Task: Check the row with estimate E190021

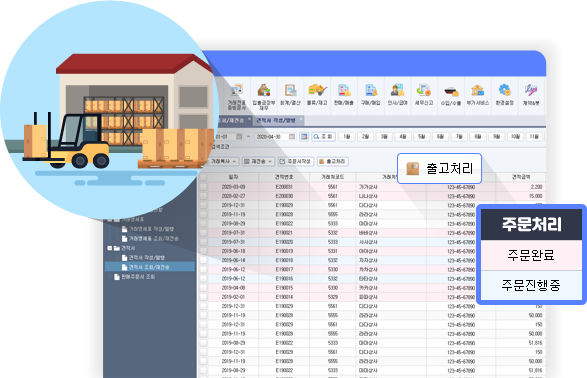Action: coord(203,233)
